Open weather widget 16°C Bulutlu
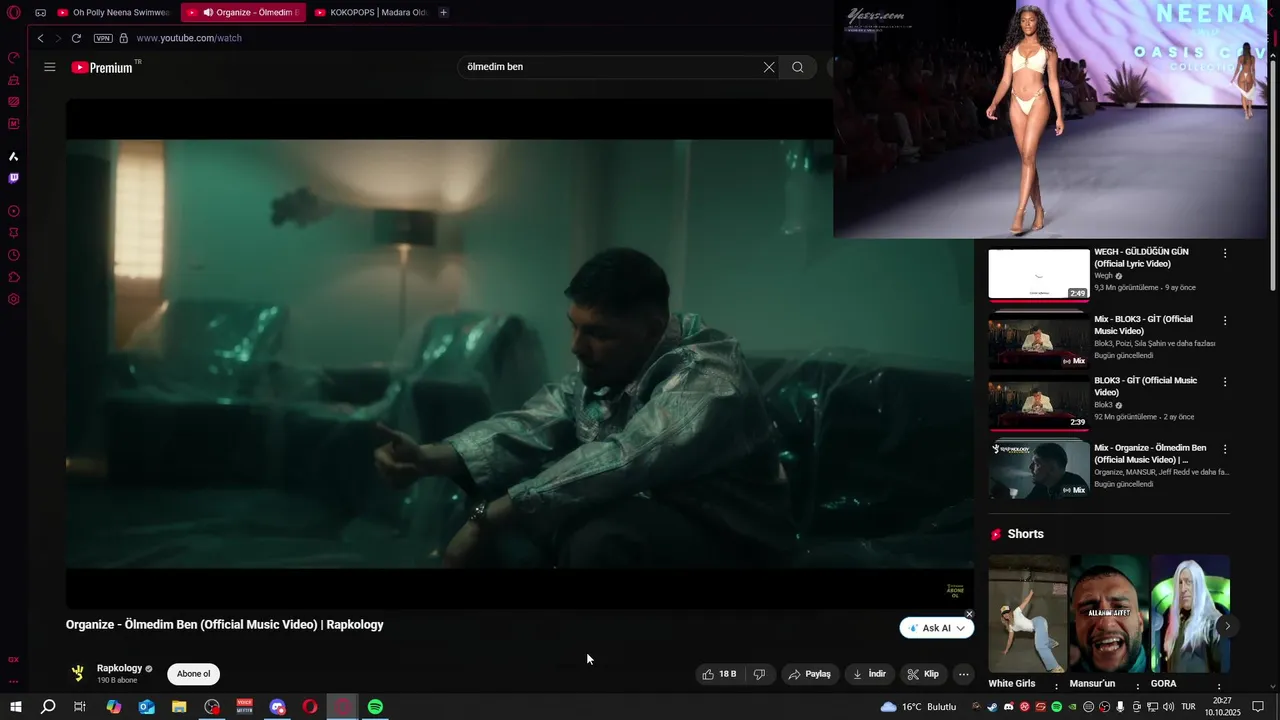Screen dimensions: 1280x720 [x=918, y=707]
